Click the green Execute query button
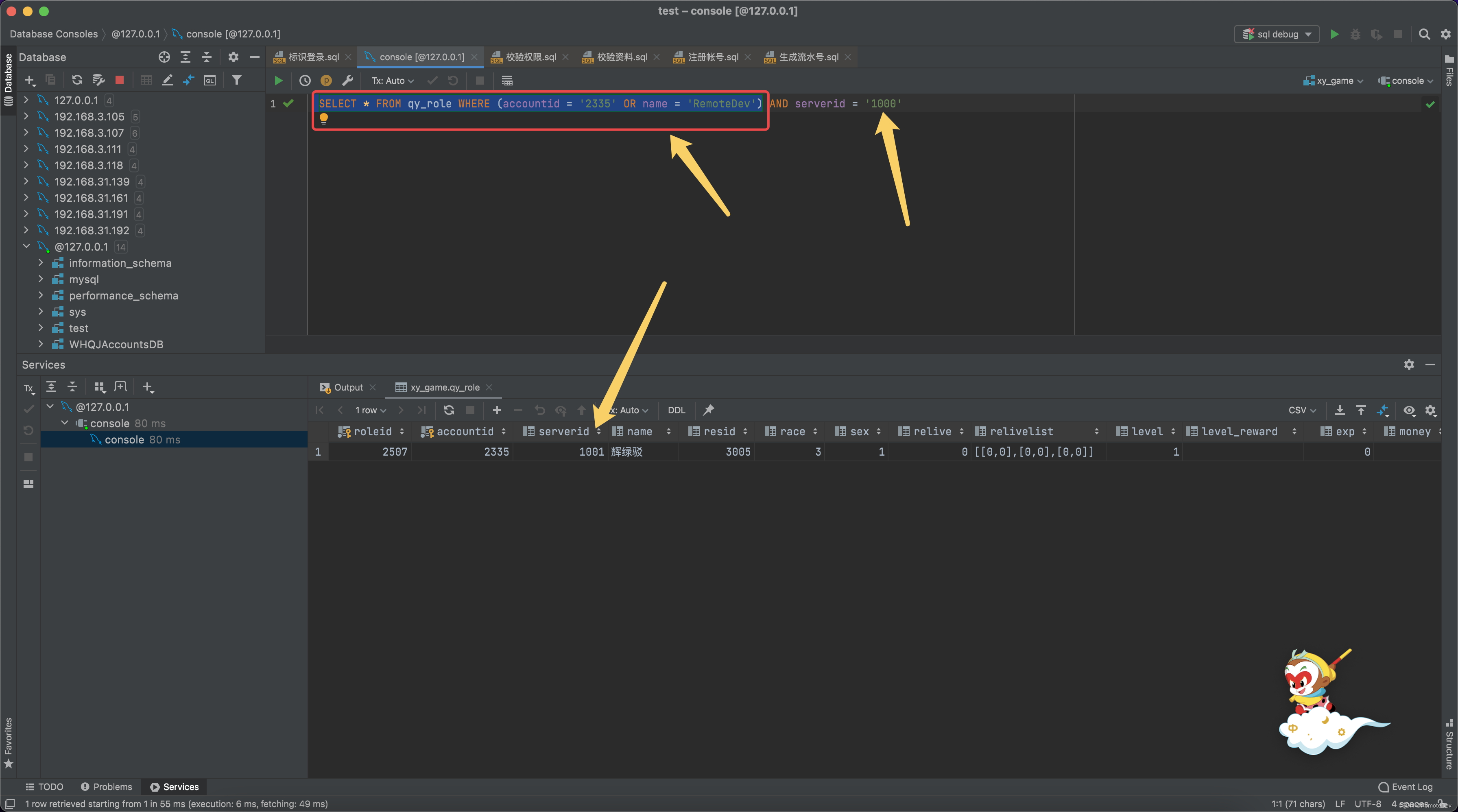 pyautogui.click(x=278, y=81)
